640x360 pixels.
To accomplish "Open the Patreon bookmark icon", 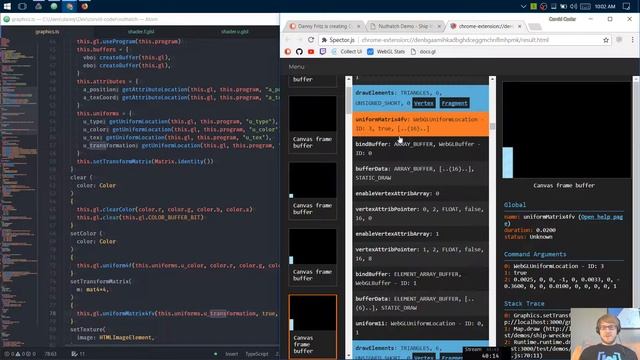I will (x=288, y=51).
